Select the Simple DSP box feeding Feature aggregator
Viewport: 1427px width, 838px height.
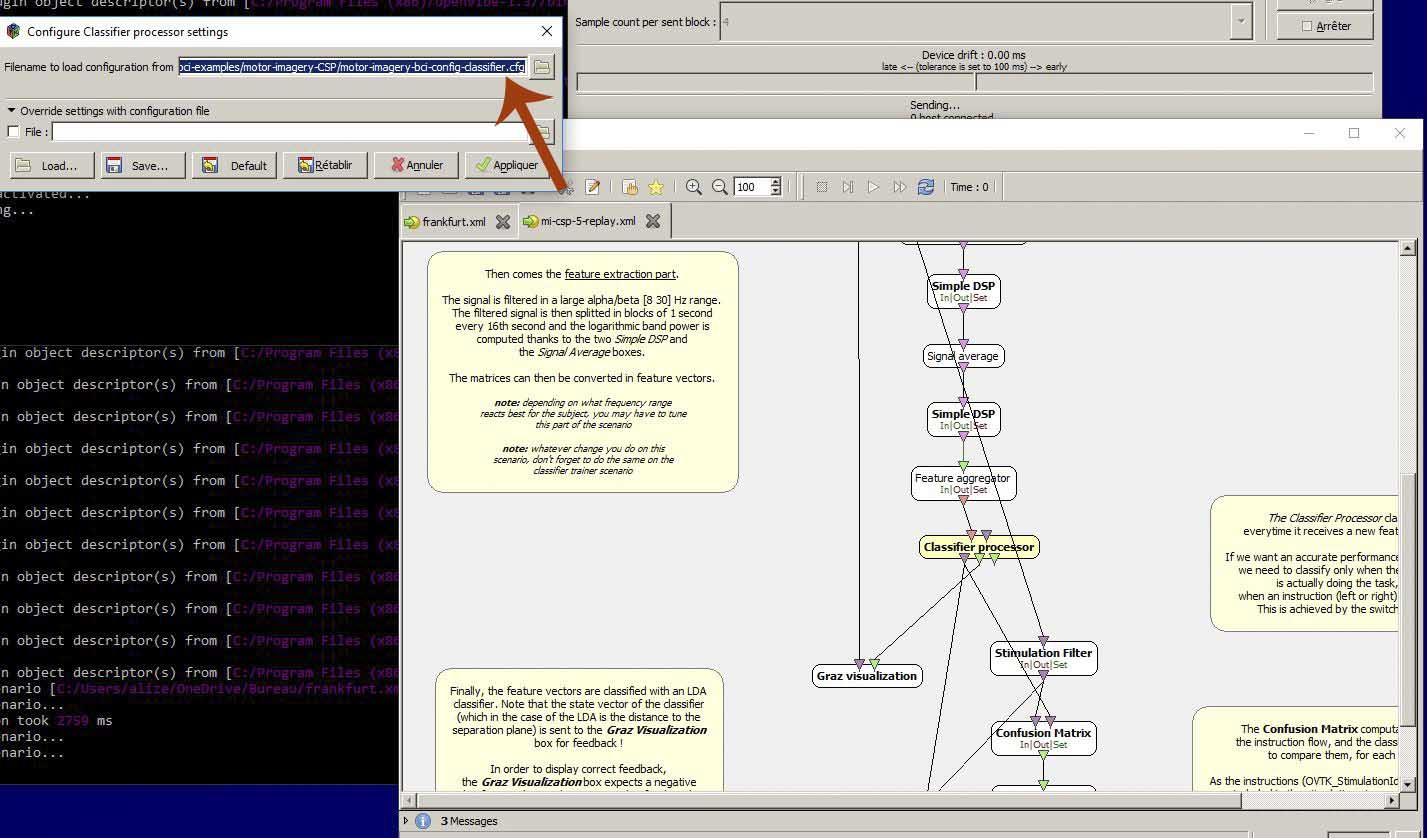963,419
